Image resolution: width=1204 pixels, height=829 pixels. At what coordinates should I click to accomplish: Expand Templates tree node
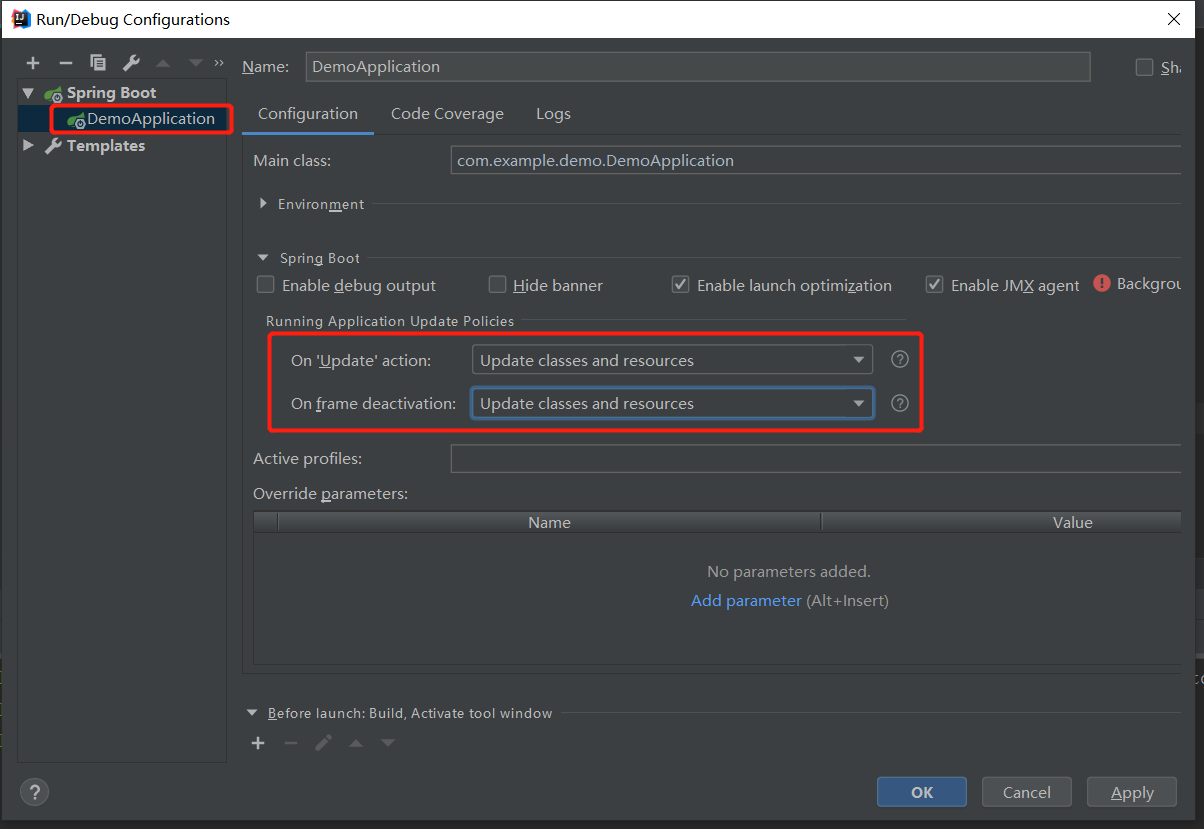[28, 146]
